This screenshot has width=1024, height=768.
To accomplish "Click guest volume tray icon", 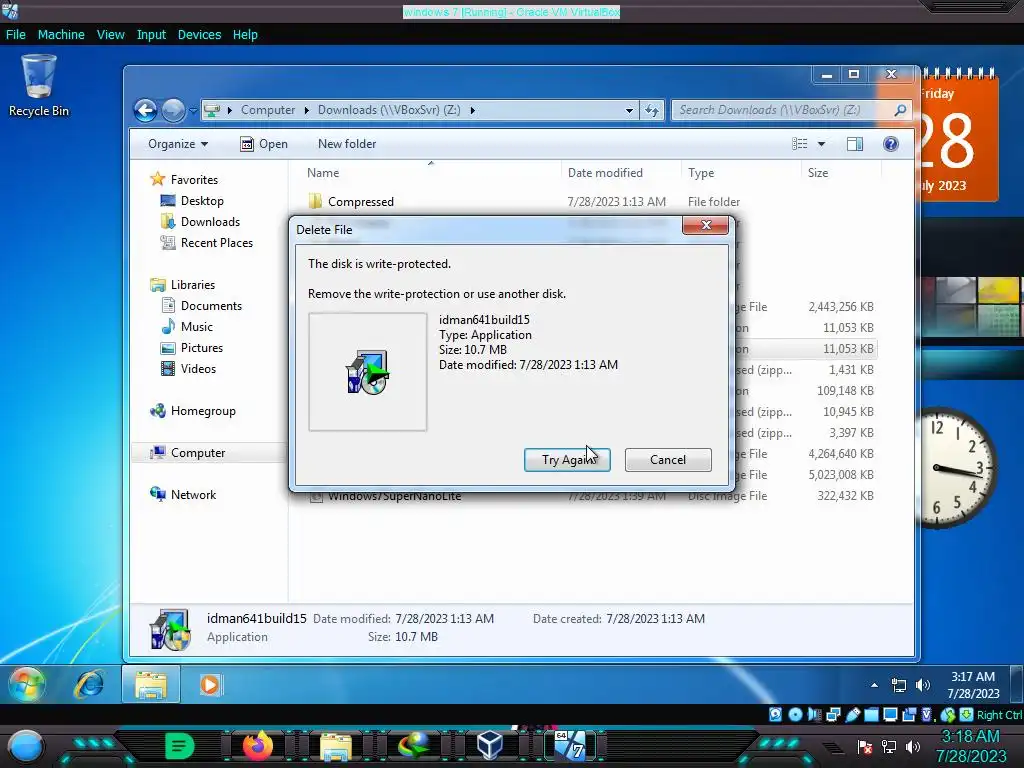I will 922,685.
